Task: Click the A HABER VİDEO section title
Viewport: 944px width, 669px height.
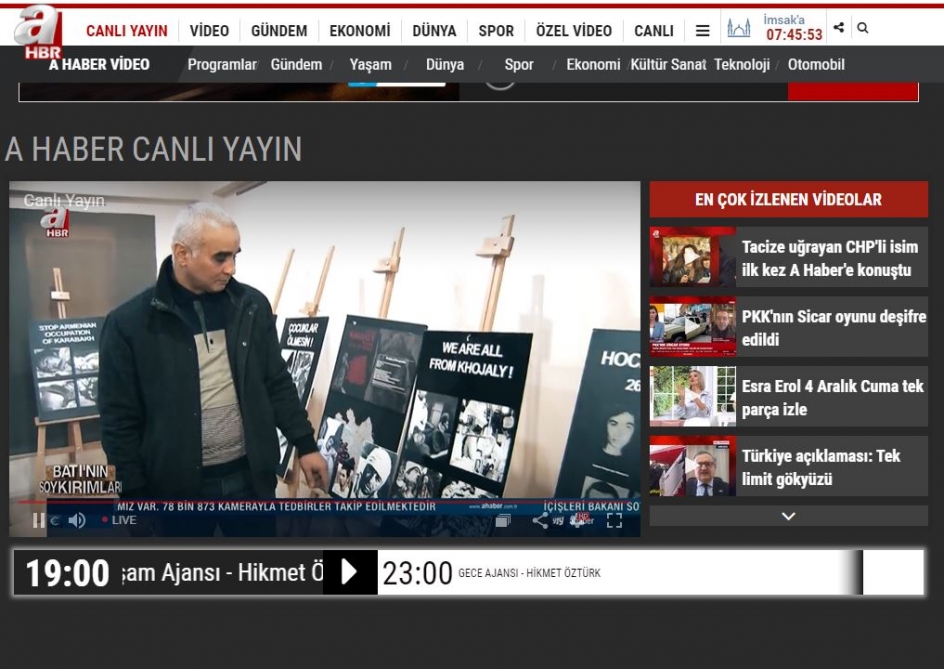Action: (x=99, y=64)
